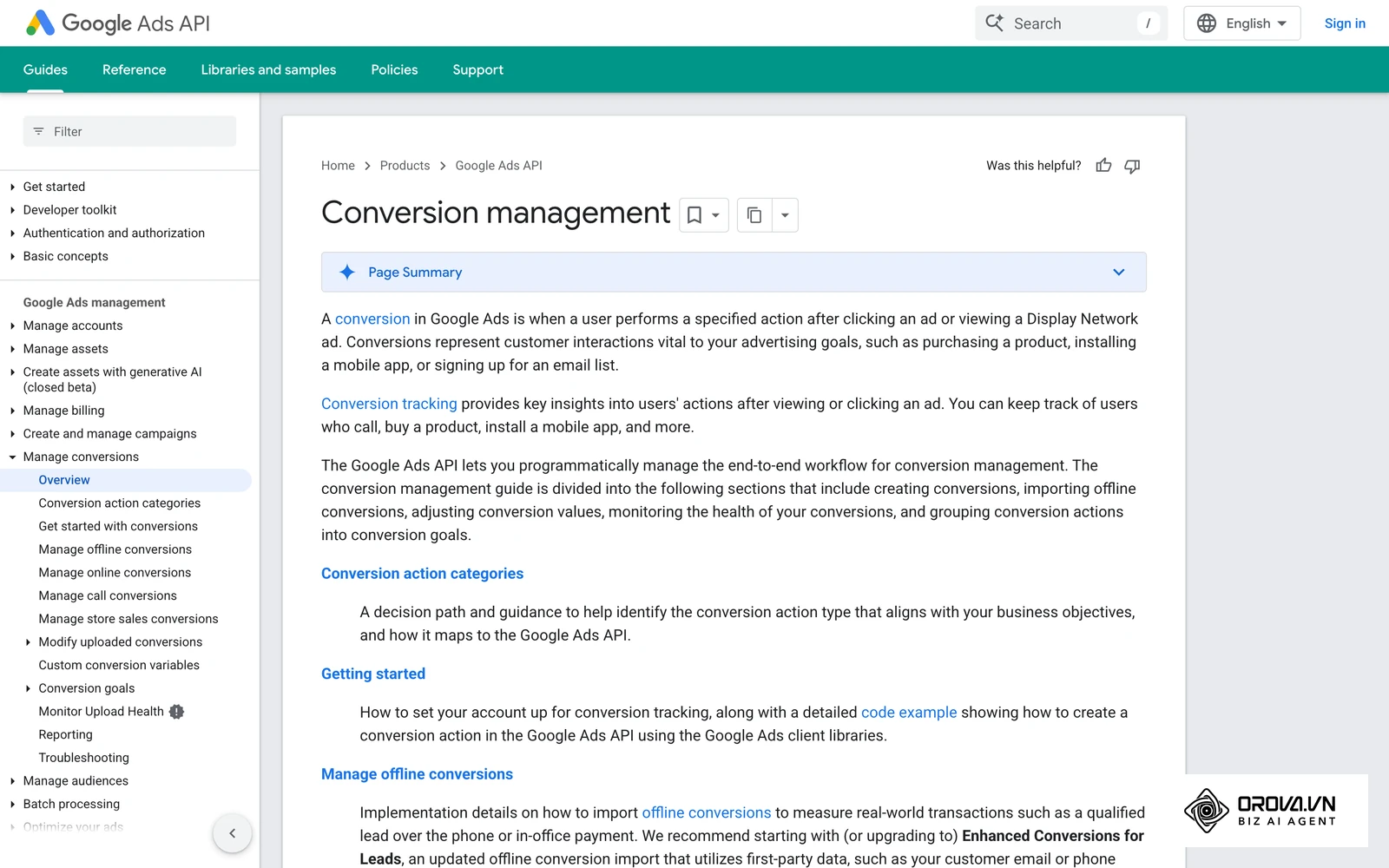Select Troubleshooting in sidebar

(83, 758)
